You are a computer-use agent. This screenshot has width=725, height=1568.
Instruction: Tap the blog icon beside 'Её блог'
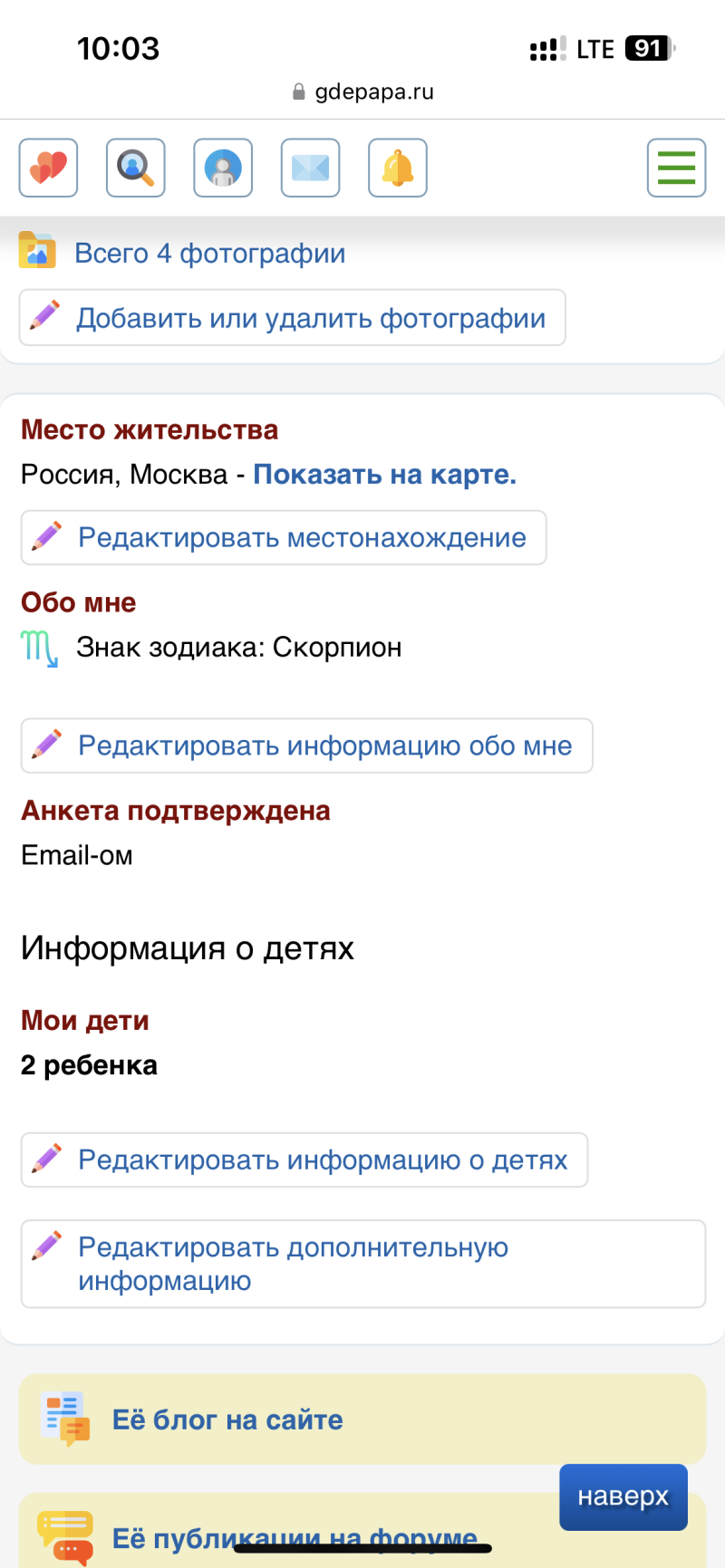point(65,1419)
